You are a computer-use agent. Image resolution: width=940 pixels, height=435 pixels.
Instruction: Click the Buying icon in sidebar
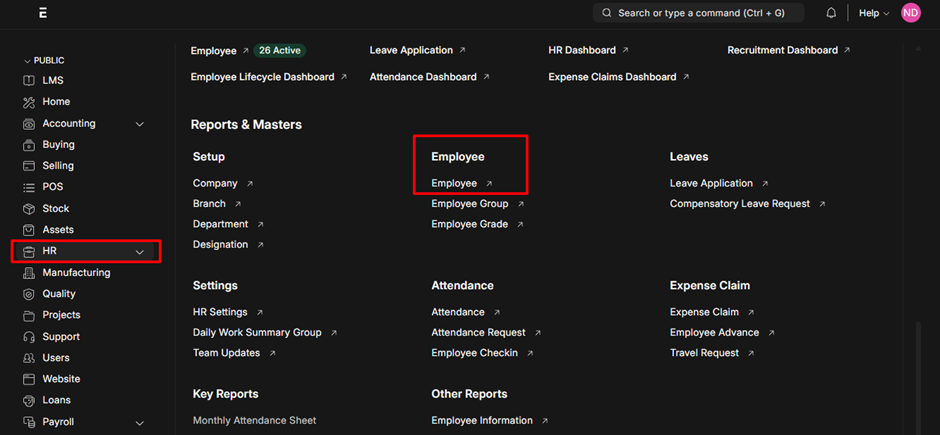pos(29,145)
